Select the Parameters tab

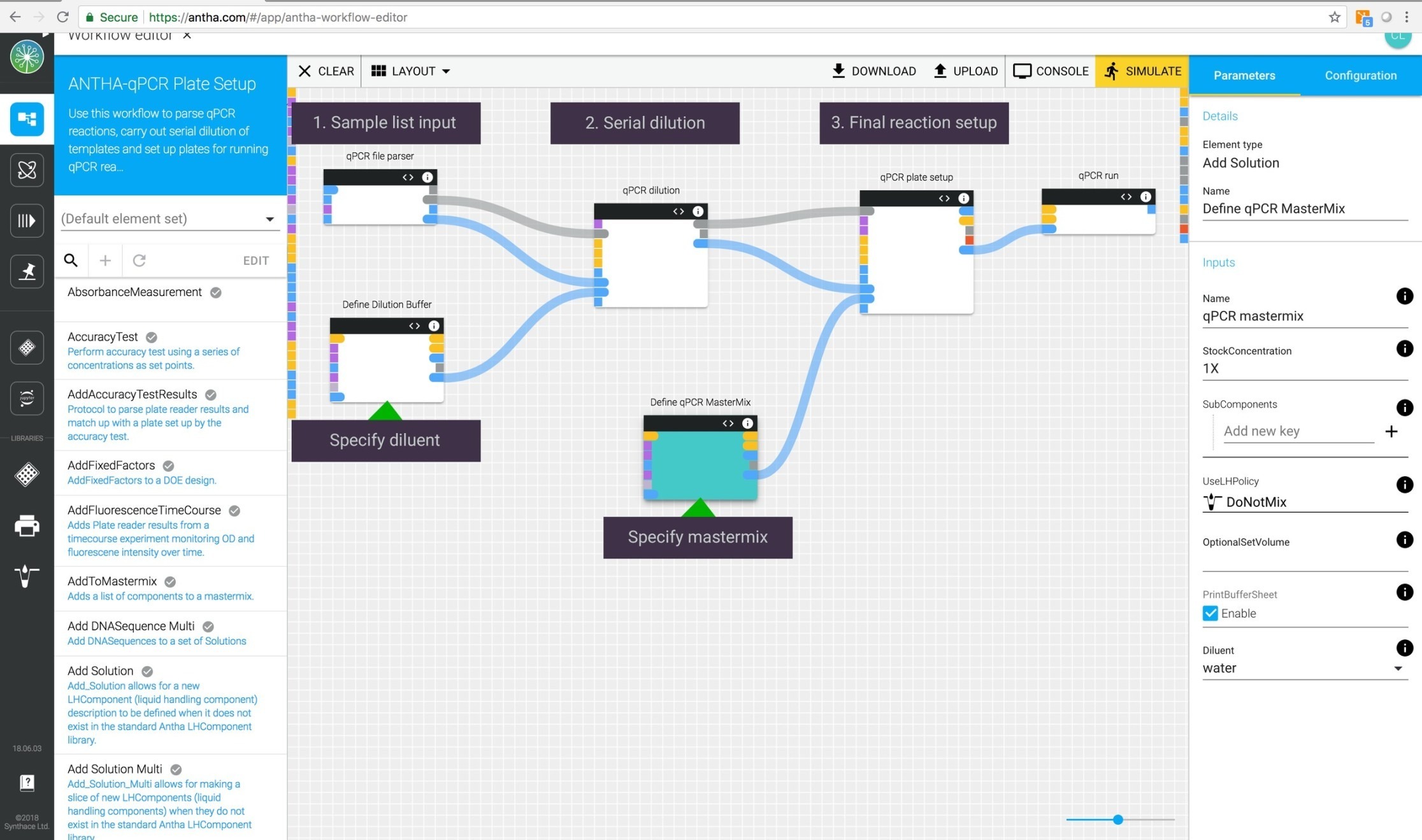tap(1244, 75)
